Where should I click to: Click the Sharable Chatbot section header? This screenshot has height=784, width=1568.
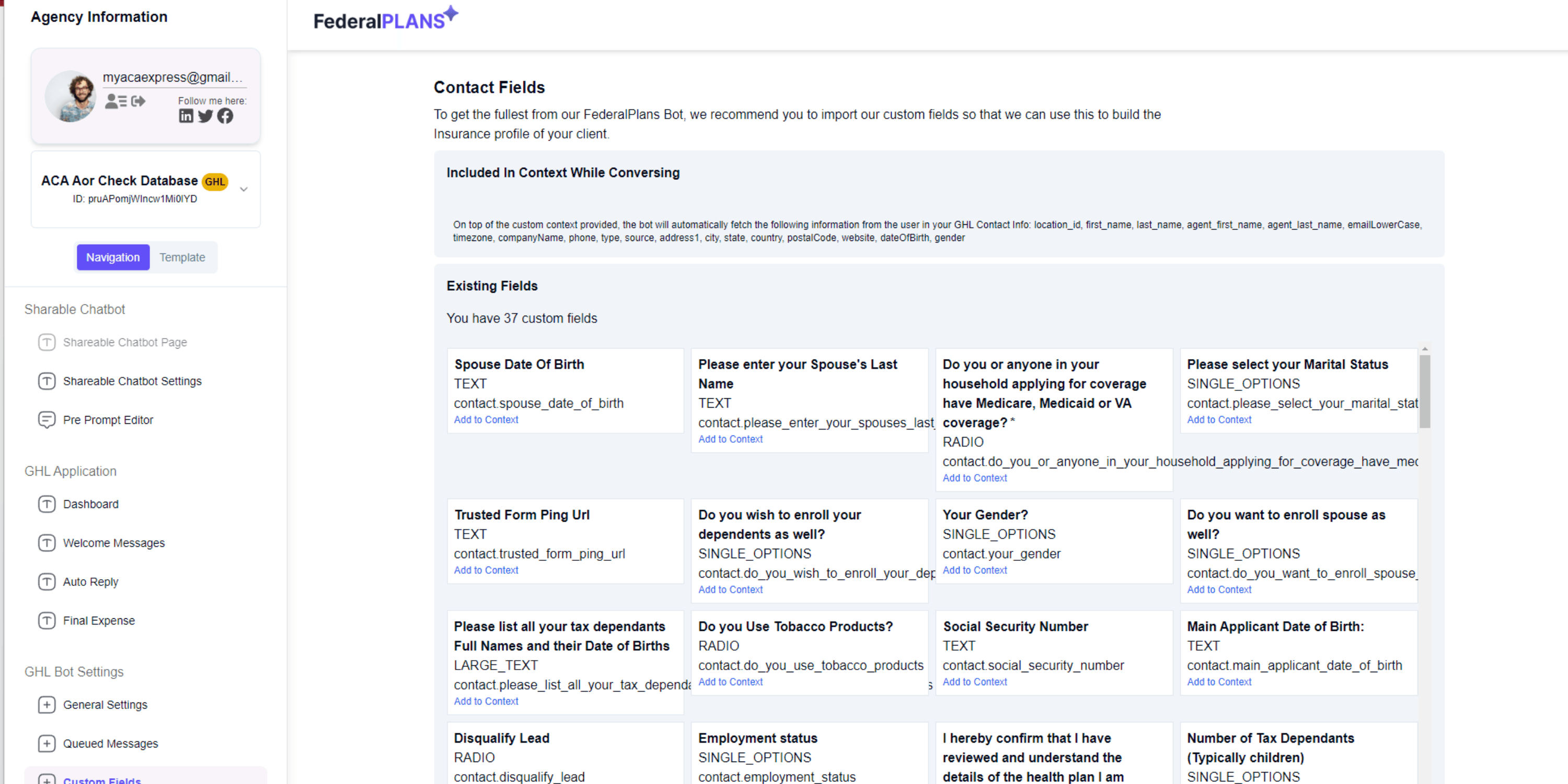75,309
